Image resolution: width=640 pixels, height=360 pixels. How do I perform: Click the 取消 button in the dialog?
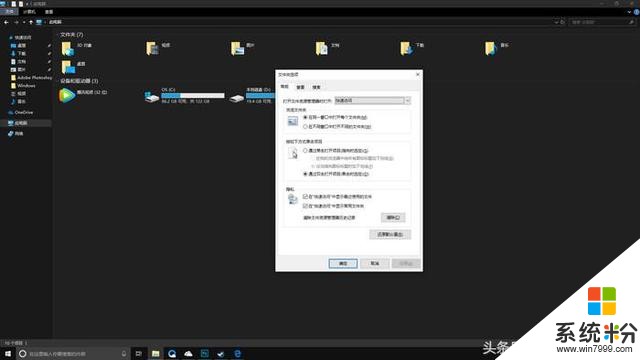(375, 264)
